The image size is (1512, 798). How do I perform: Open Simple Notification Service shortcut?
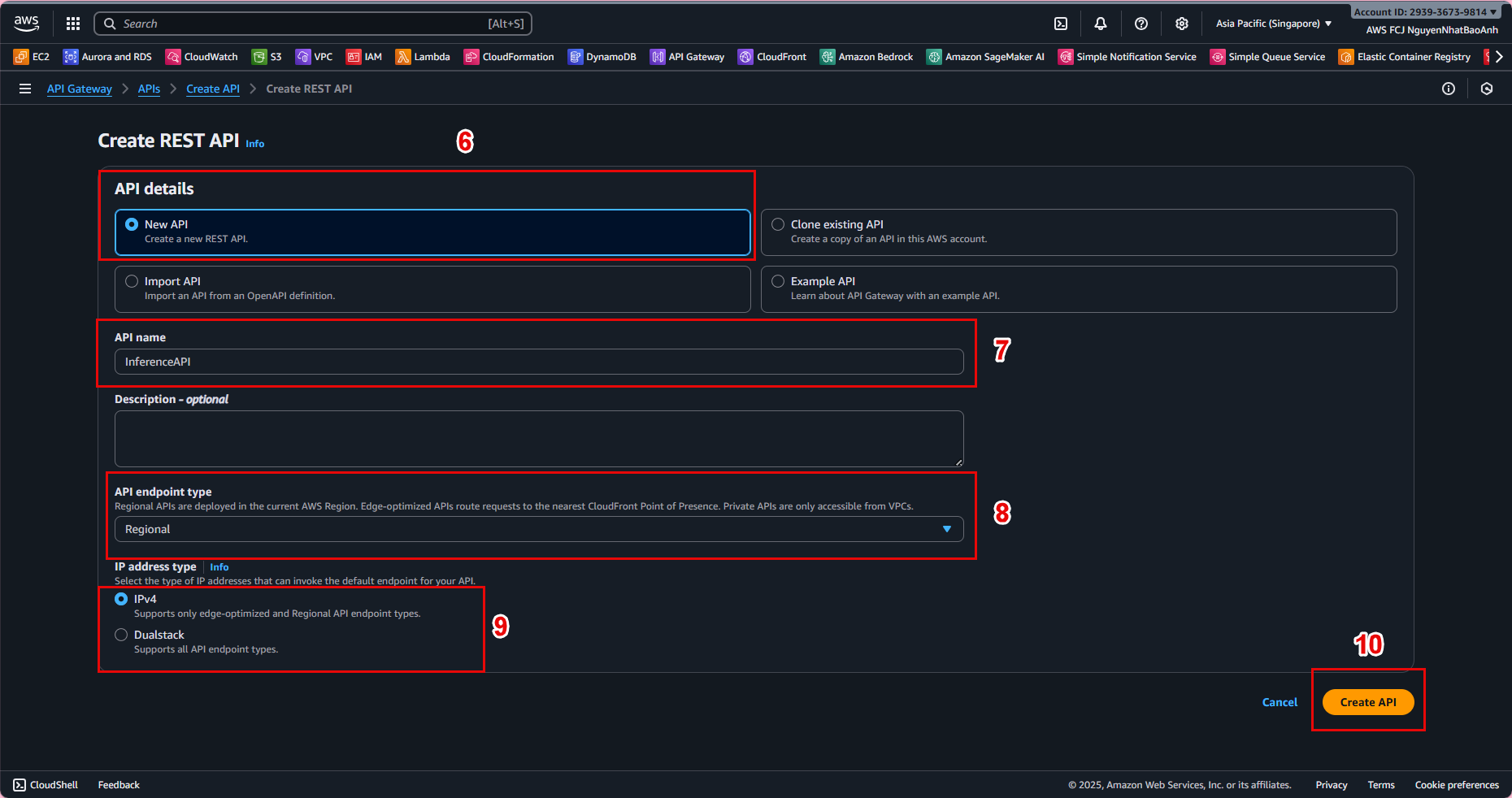point(1127,57)
